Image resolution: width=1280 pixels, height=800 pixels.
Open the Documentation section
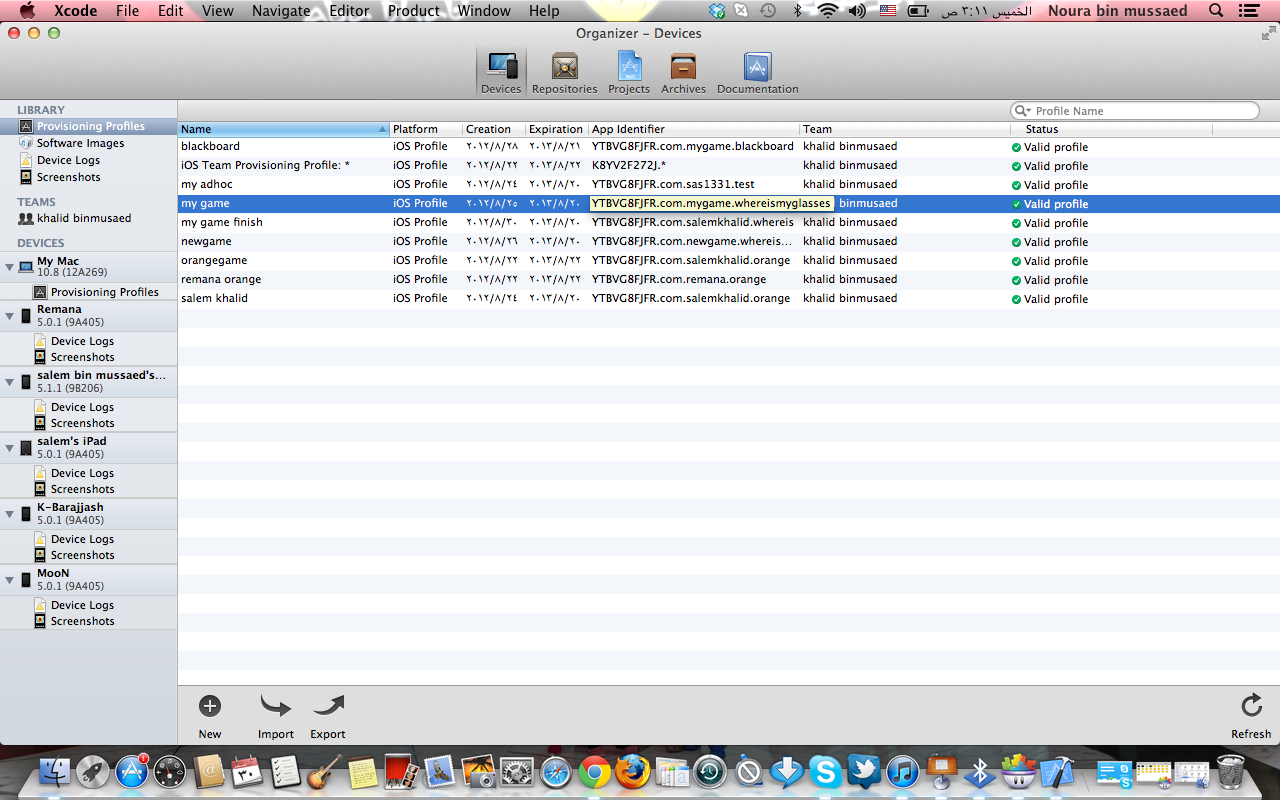(x=758, y=73)
